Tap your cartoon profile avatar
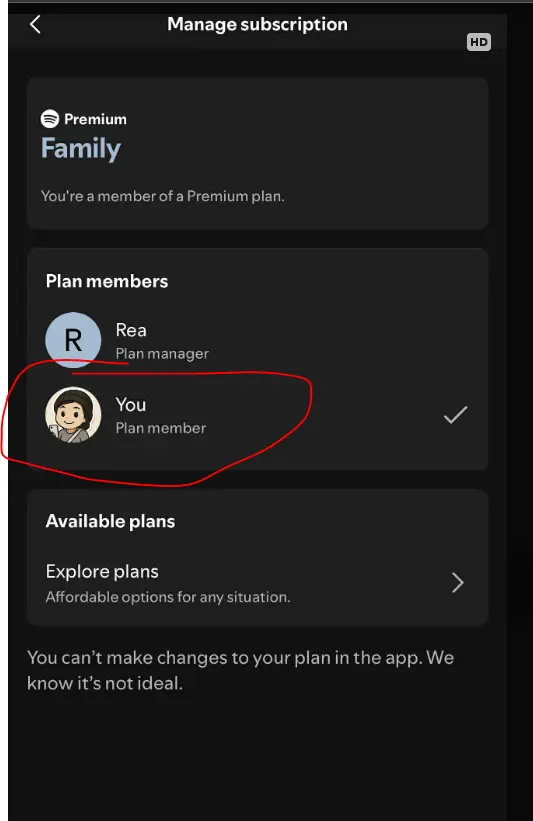533x821 pixels. (x=73, y=415)
